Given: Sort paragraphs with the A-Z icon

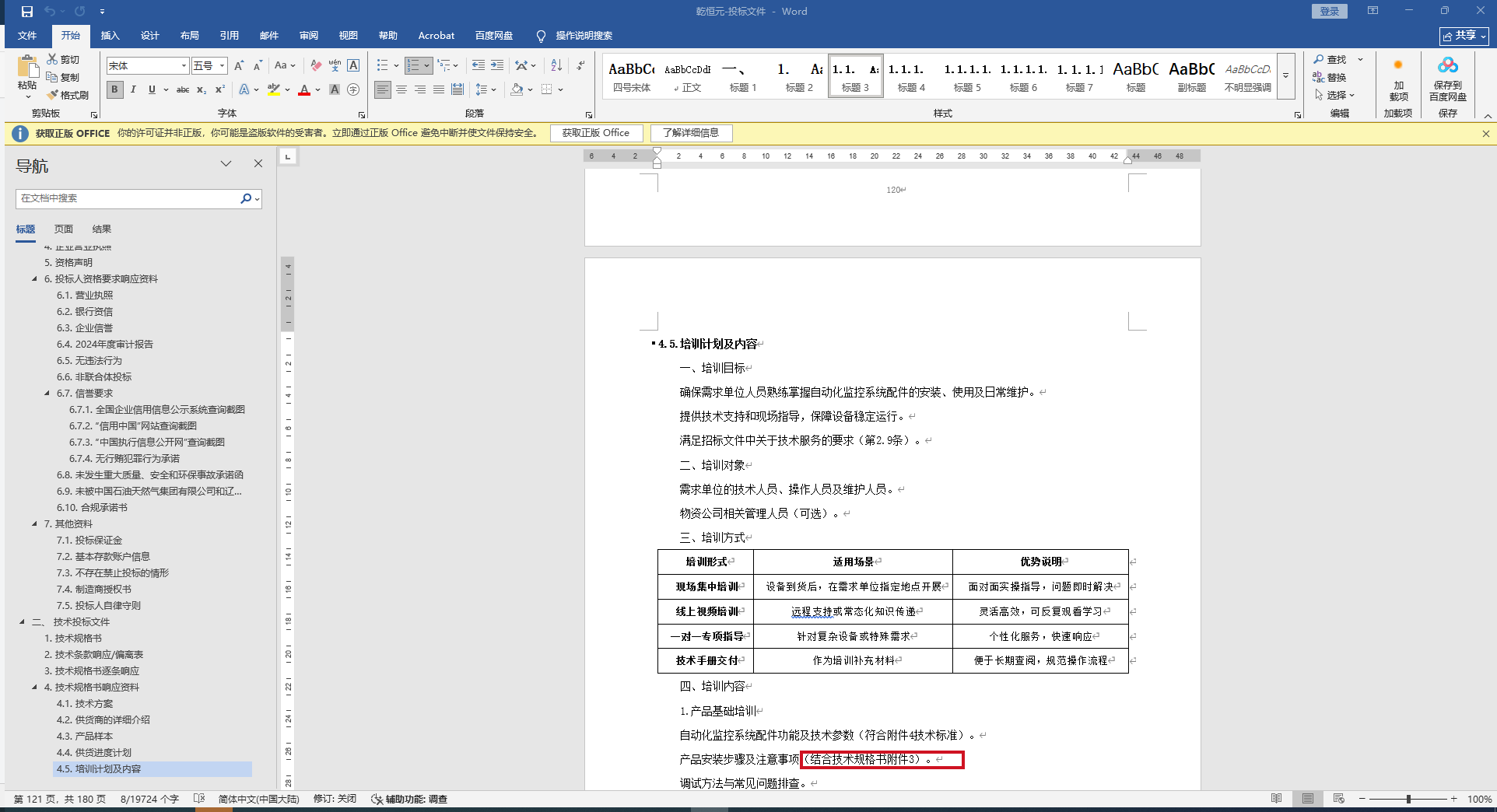Looking at the screenshot, I should 556,65.
